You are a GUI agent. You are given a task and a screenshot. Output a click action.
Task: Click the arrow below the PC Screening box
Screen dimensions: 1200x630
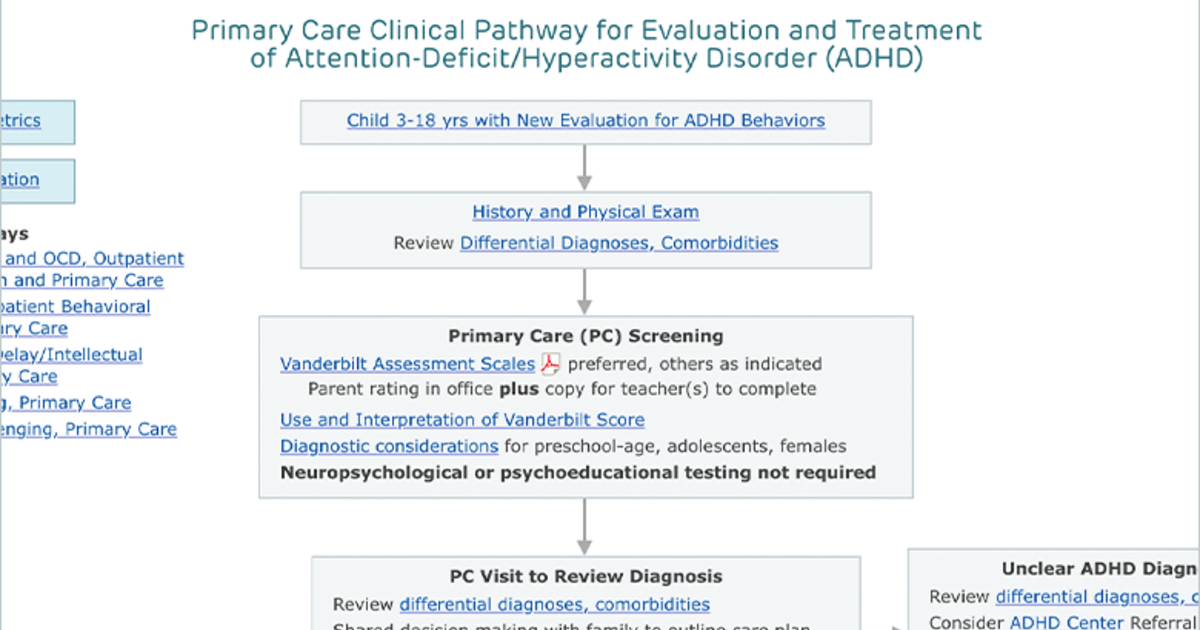[x=586, y=527]
